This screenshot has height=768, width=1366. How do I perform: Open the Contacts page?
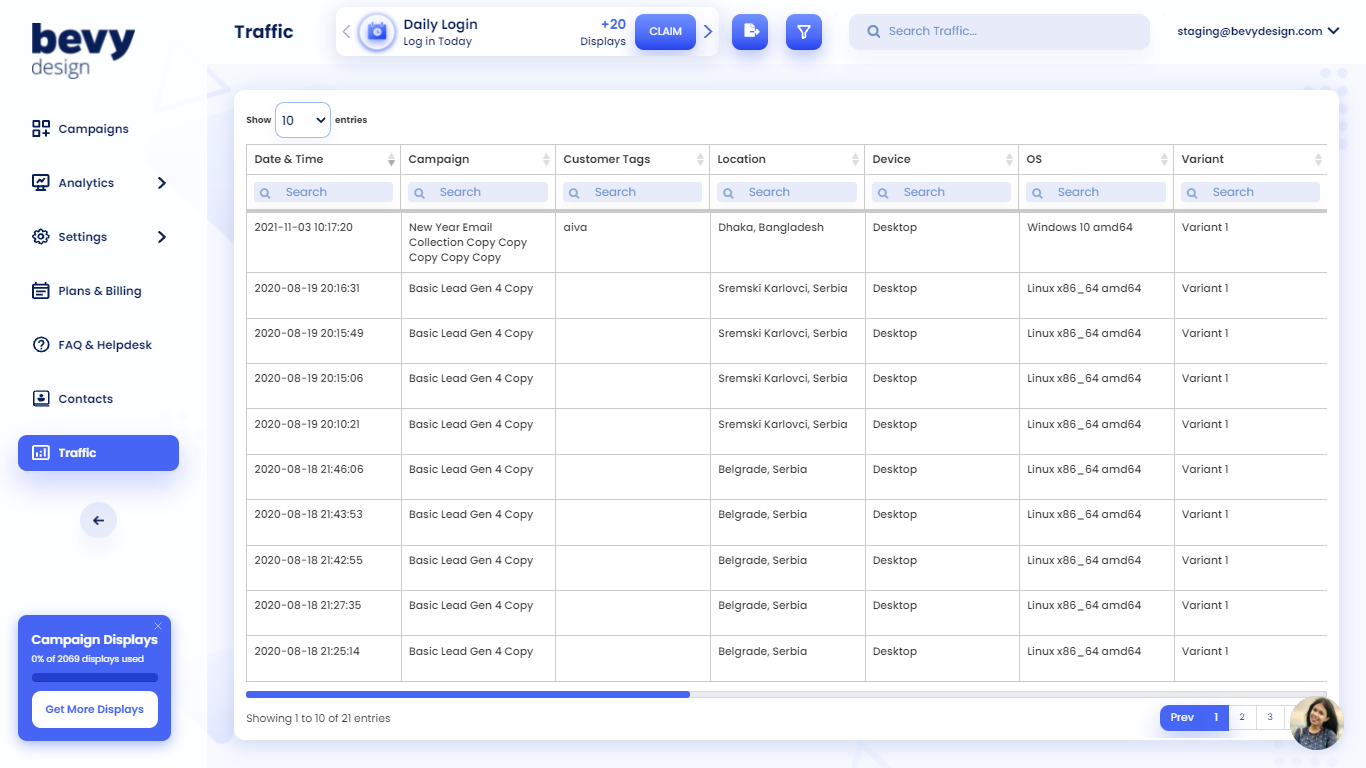[x=85, y=398]
